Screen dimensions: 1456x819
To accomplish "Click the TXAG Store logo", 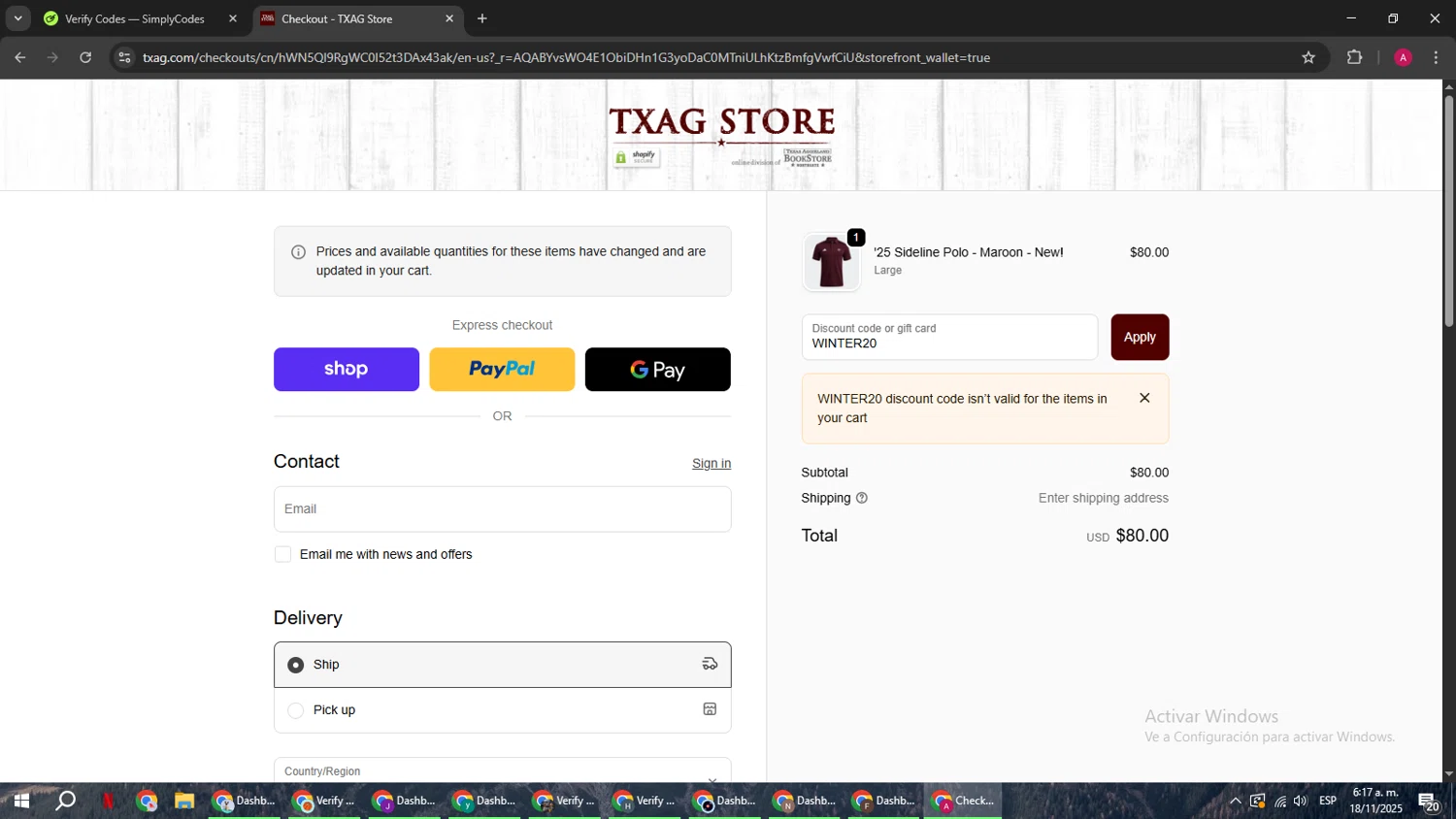I will (722, 123).
